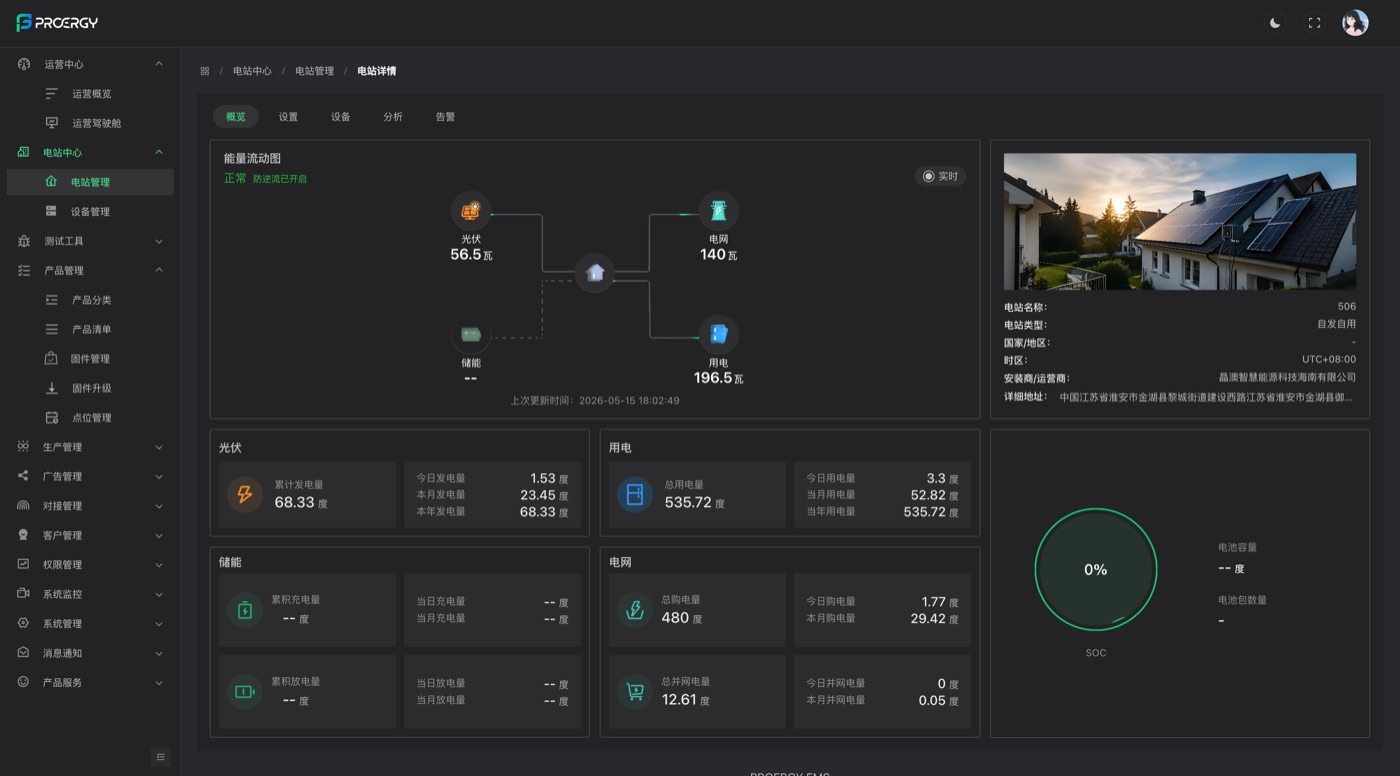
Task: Collapse the 电站中心 sidebar section
Action: (90, 152)
